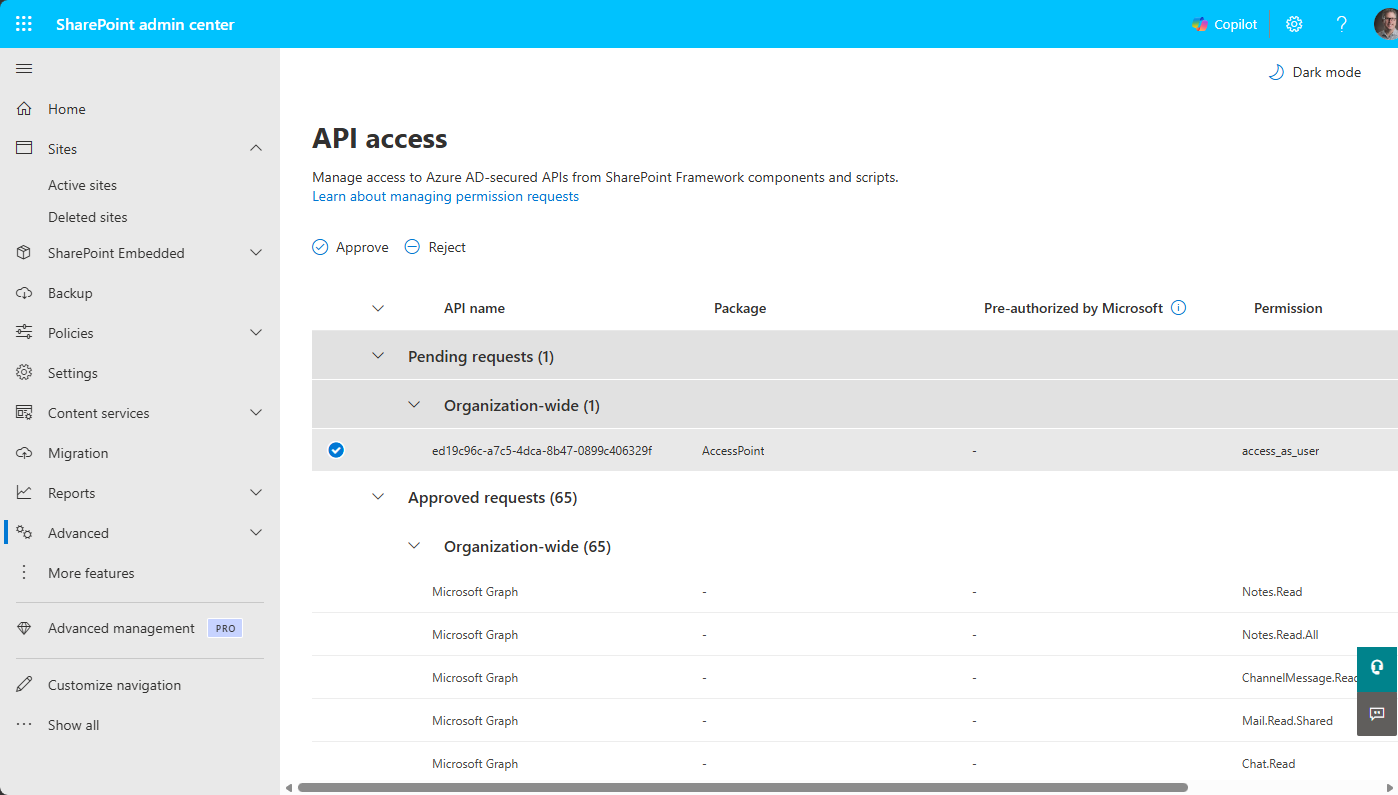Open Active sites page
The height and width of the screenshot is (795, 1398).
82,185
